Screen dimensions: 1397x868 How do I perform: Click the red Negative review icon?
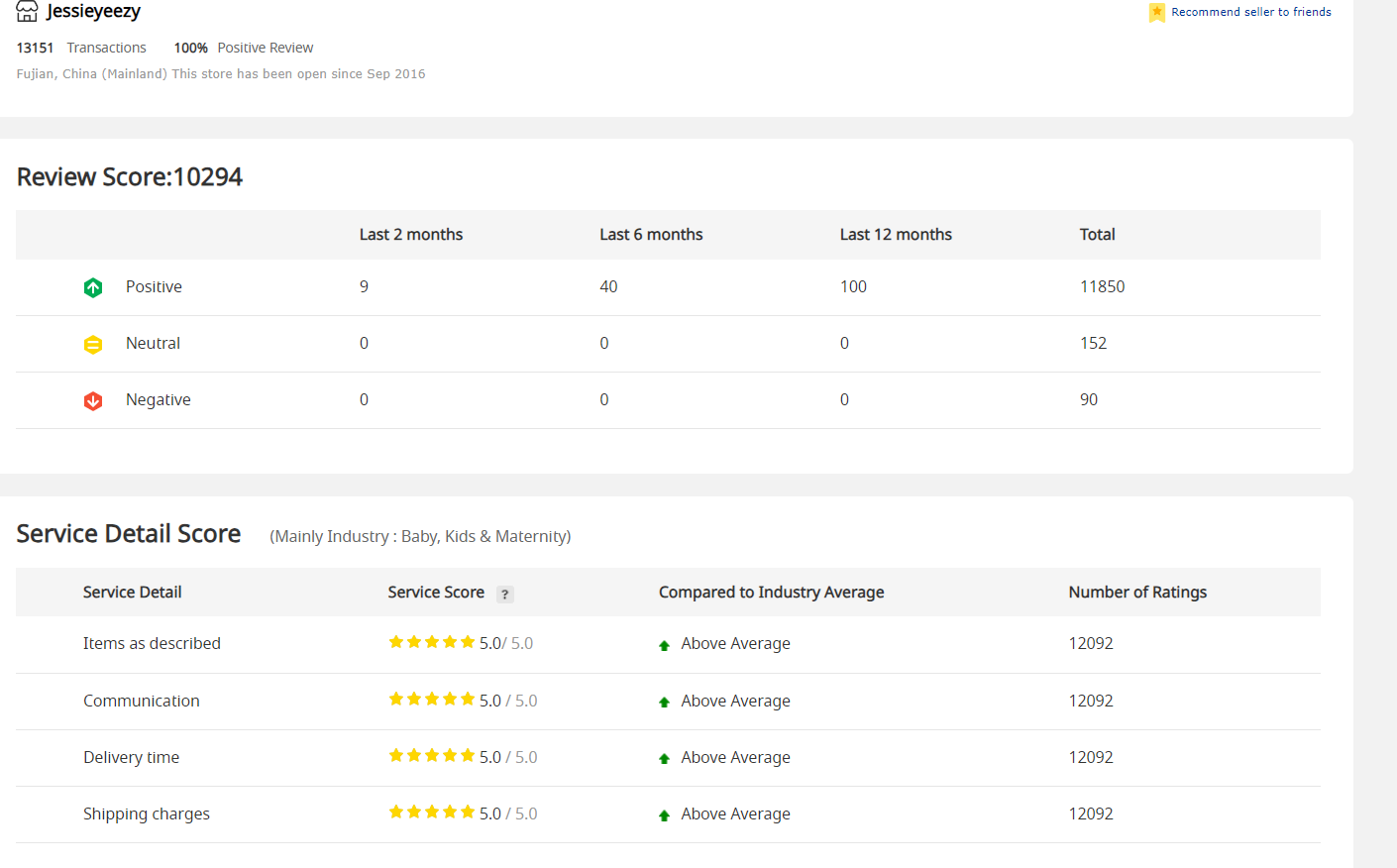pyautogui.click(x=93, y=400)
